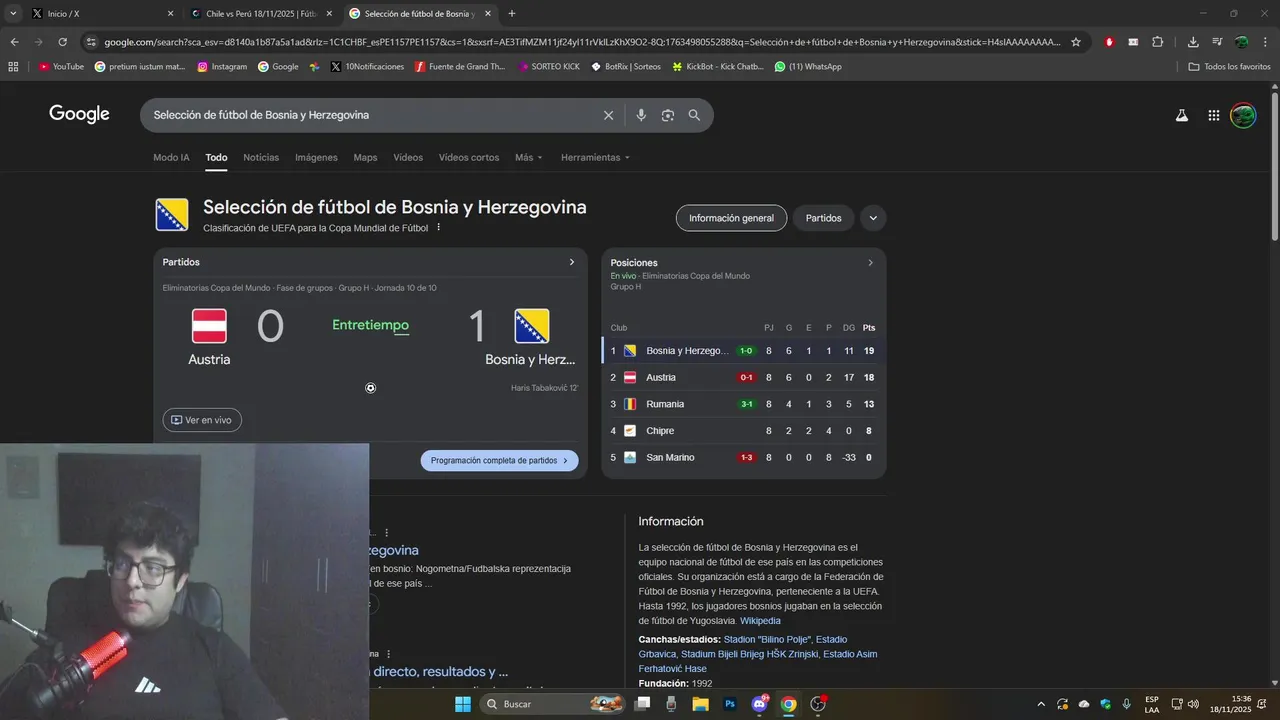The image size is (1280, 720).
Task: Open Discord from the taskbar
Action: (760, 704)
